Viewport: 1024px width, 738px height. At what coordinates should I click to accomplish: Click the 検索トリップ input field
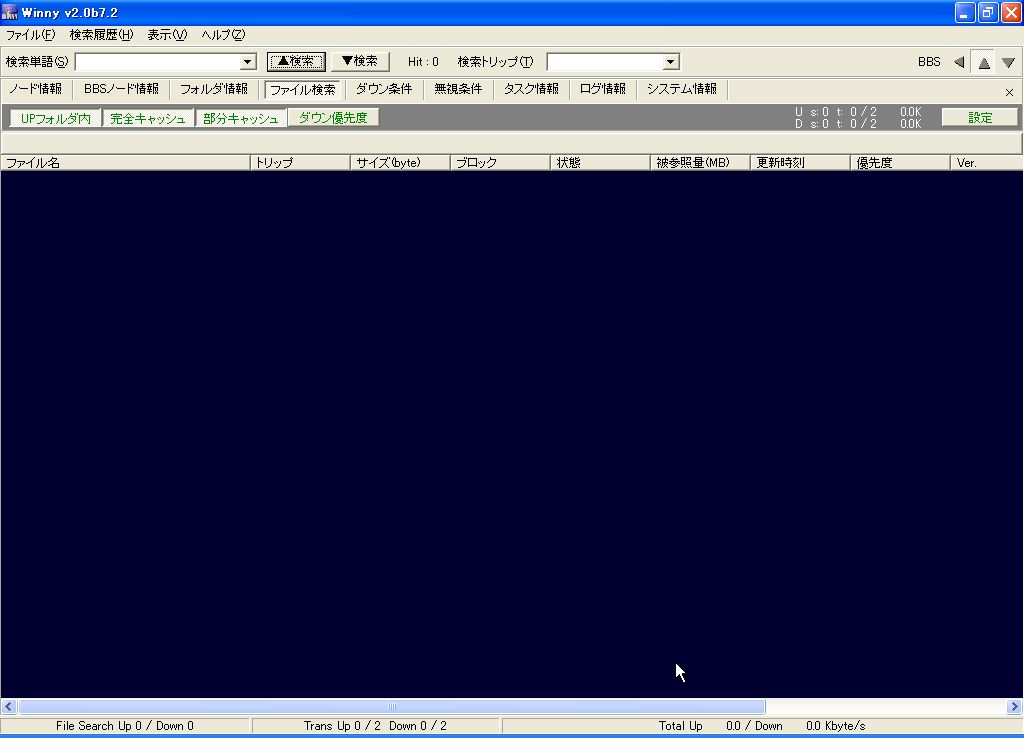tap(605, 62)
